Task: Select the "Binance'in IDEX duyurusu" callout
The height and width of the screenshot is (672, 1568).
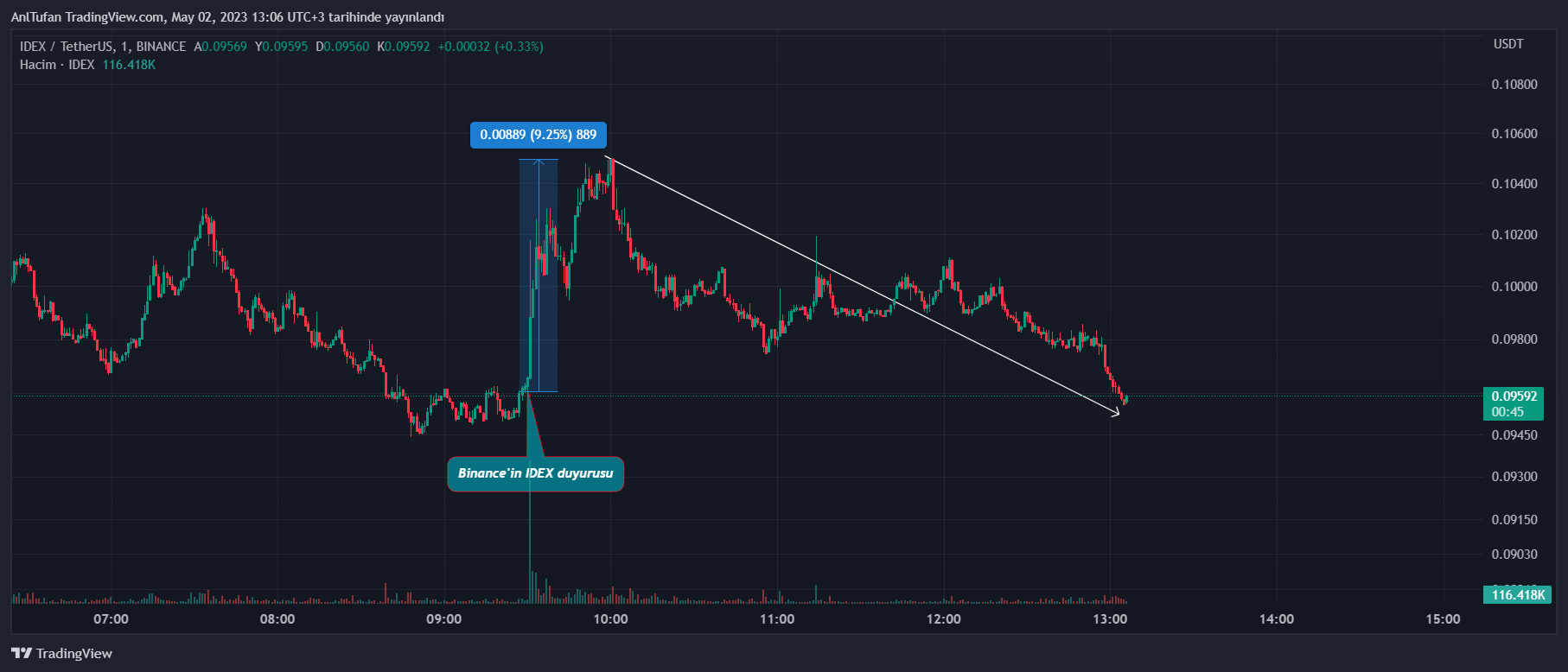Action: tap(535, 473)
